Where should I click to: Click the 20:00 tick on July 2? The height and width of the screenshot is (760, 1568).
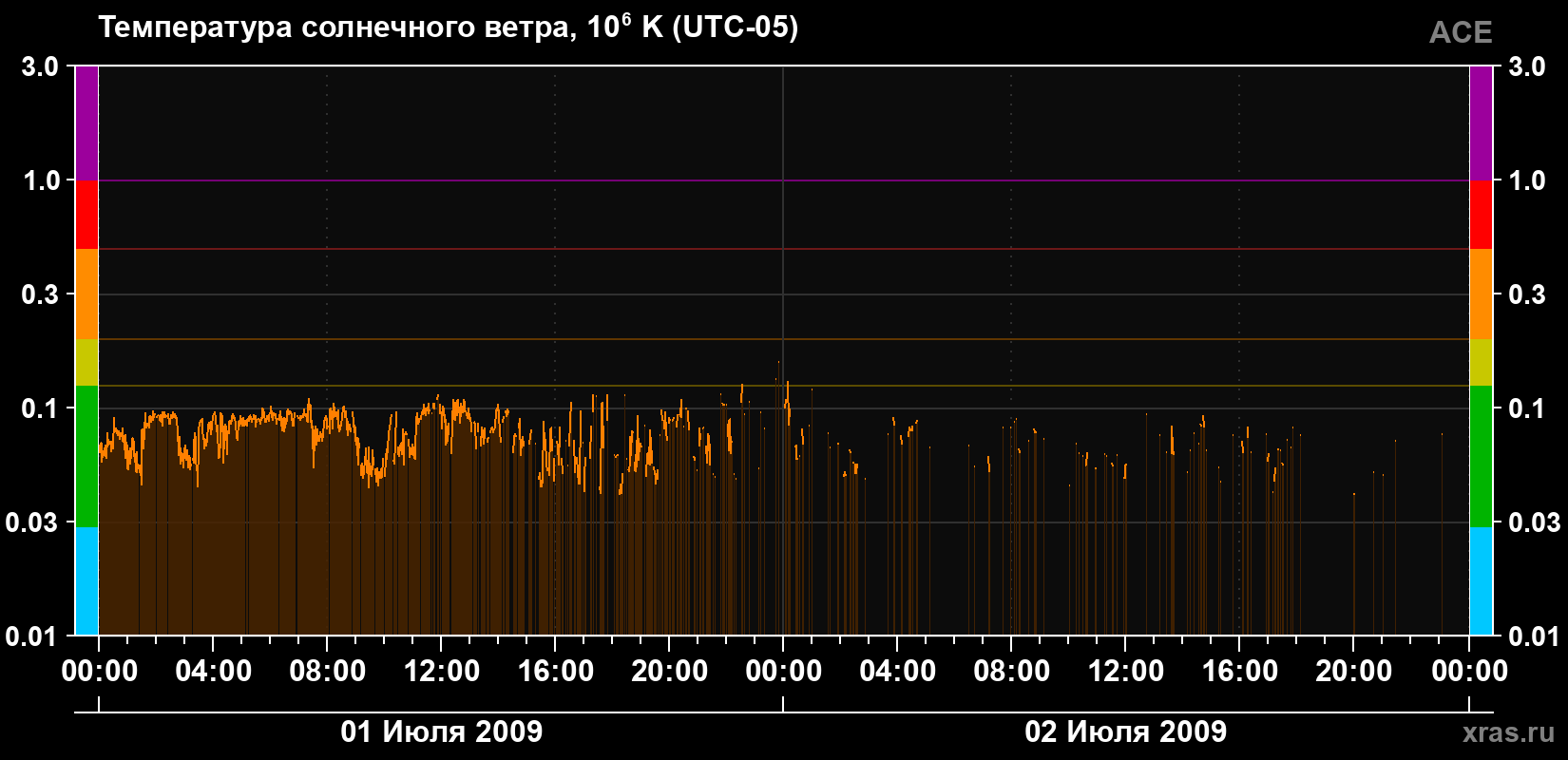click(1354, 672)
